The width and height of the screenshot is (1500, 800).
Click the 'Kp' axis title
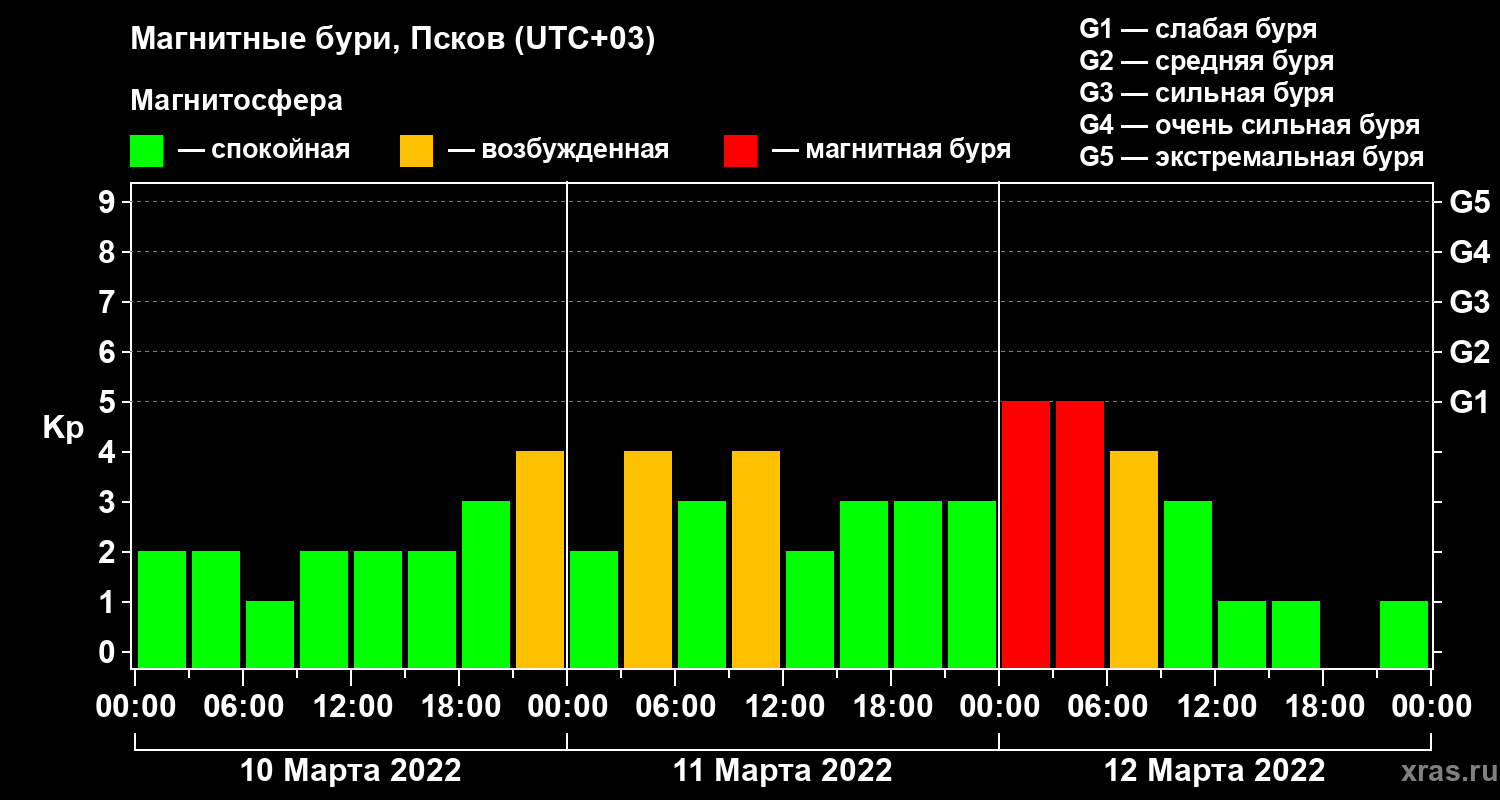point(63,428)
